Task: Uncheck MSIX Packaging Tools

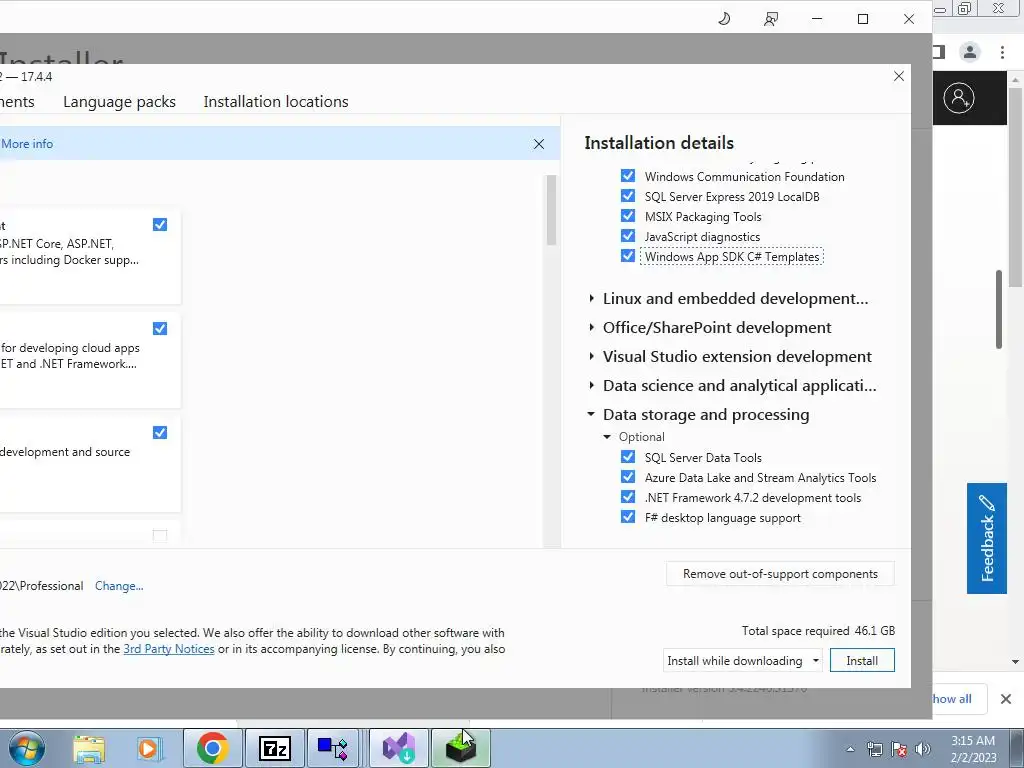Action: (x=628, y=216)
